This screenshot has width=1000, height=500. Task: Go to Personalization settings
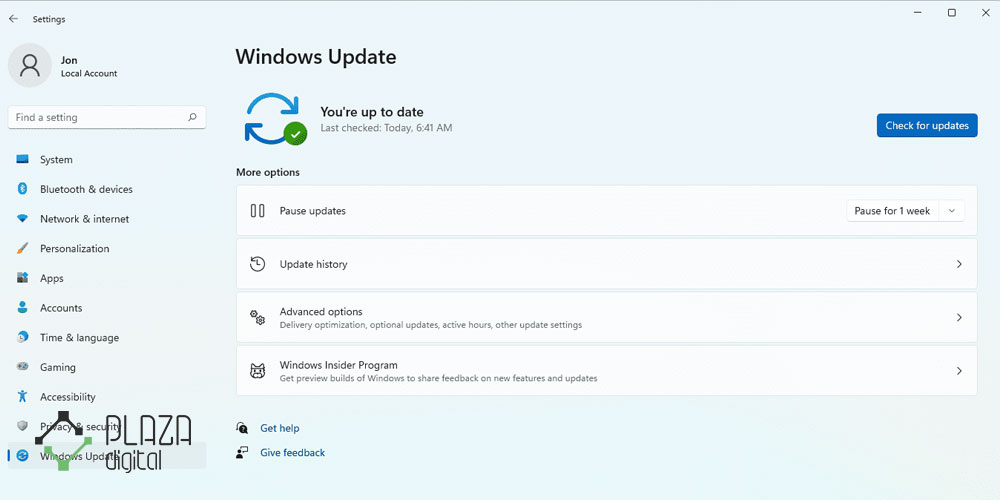click(x=107, y=249)
